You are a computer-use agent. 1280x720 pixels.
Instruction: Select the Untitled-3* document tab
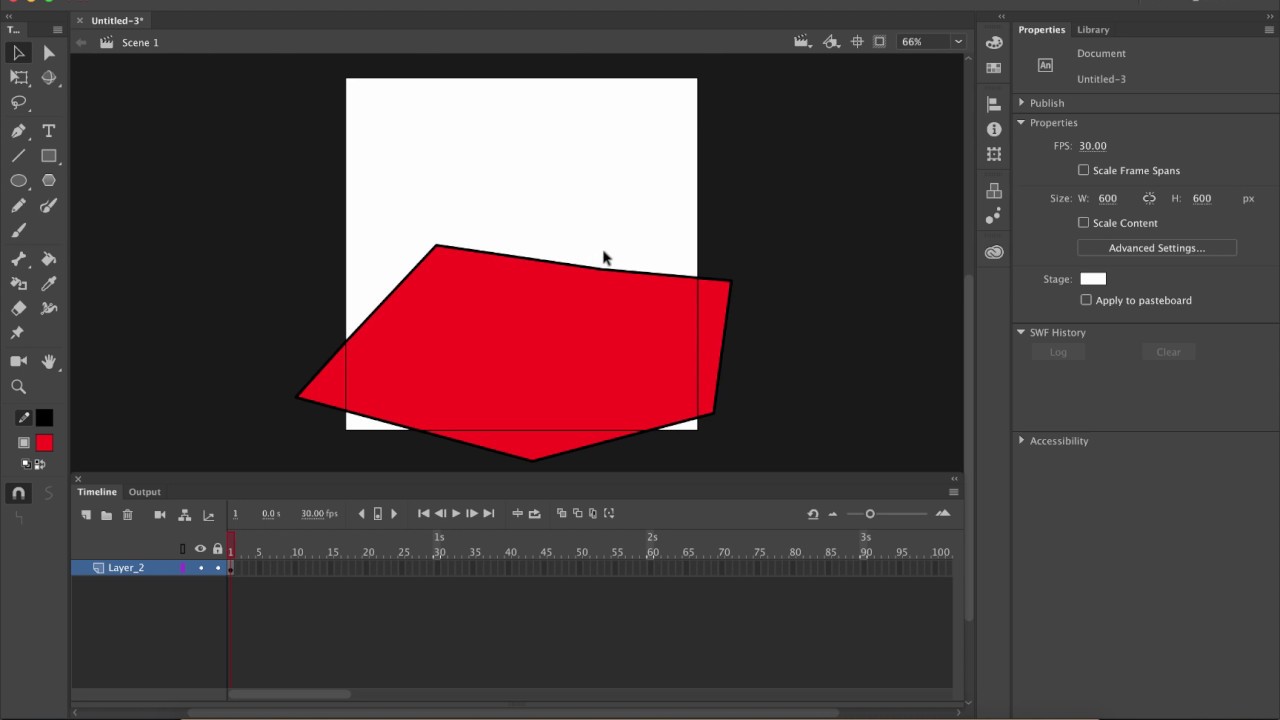[117, 21]
